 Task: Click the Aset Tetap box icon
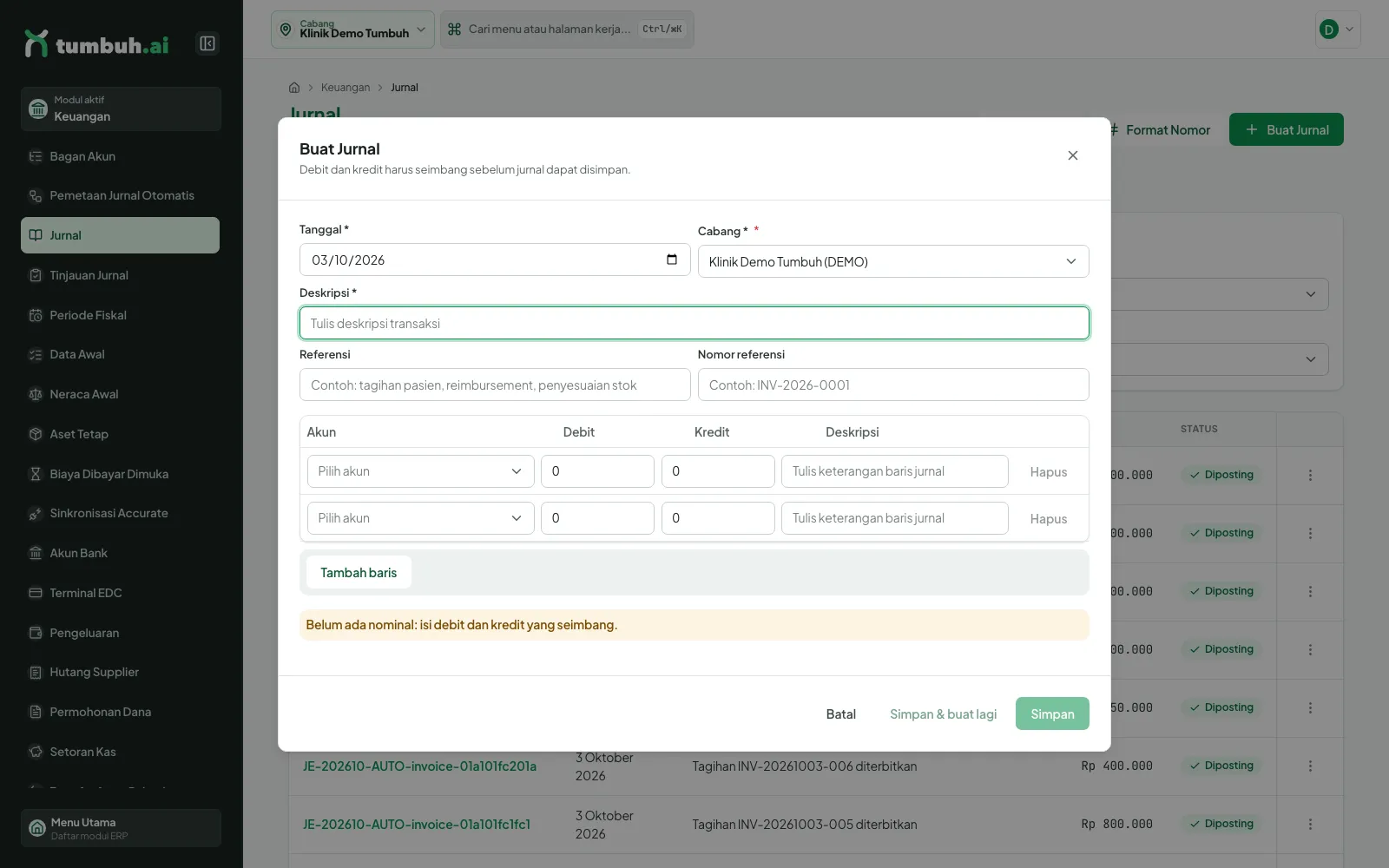coord(36,434)
